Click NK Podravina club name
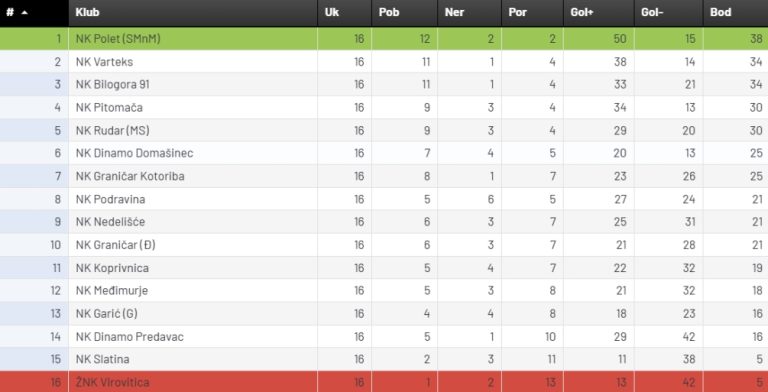Image resolution: width=768 pixels, height=392 pixels. 111,199
